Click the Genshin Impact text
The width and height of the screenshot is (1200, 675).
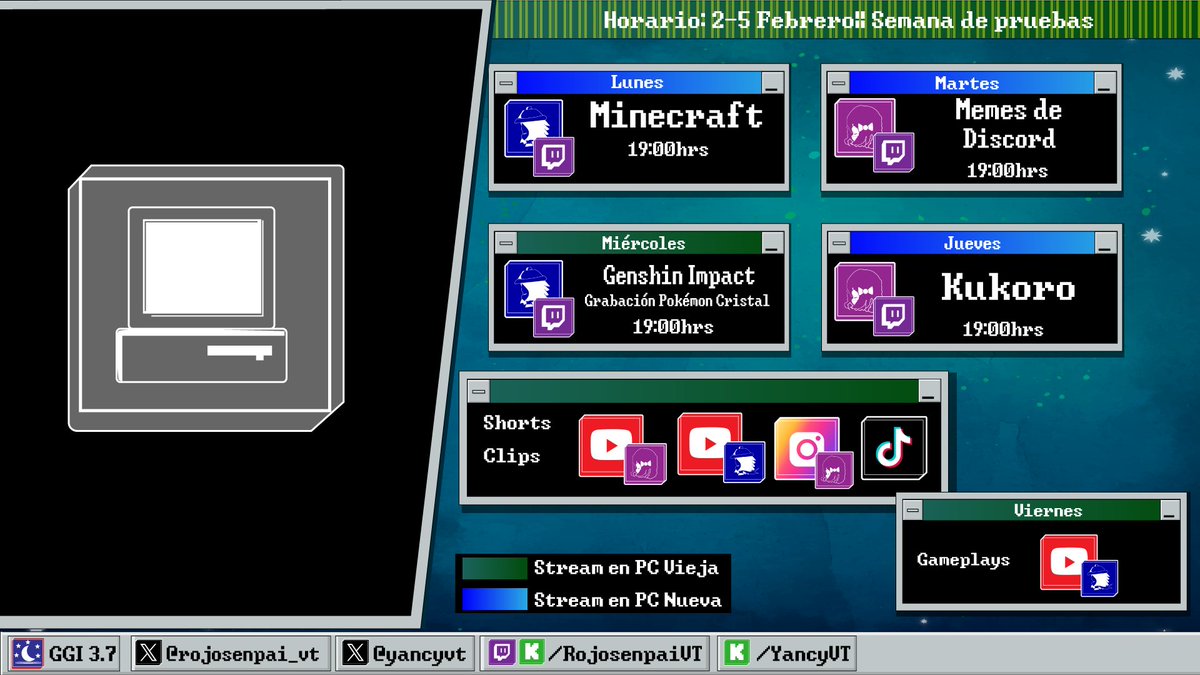click(679, 275)
